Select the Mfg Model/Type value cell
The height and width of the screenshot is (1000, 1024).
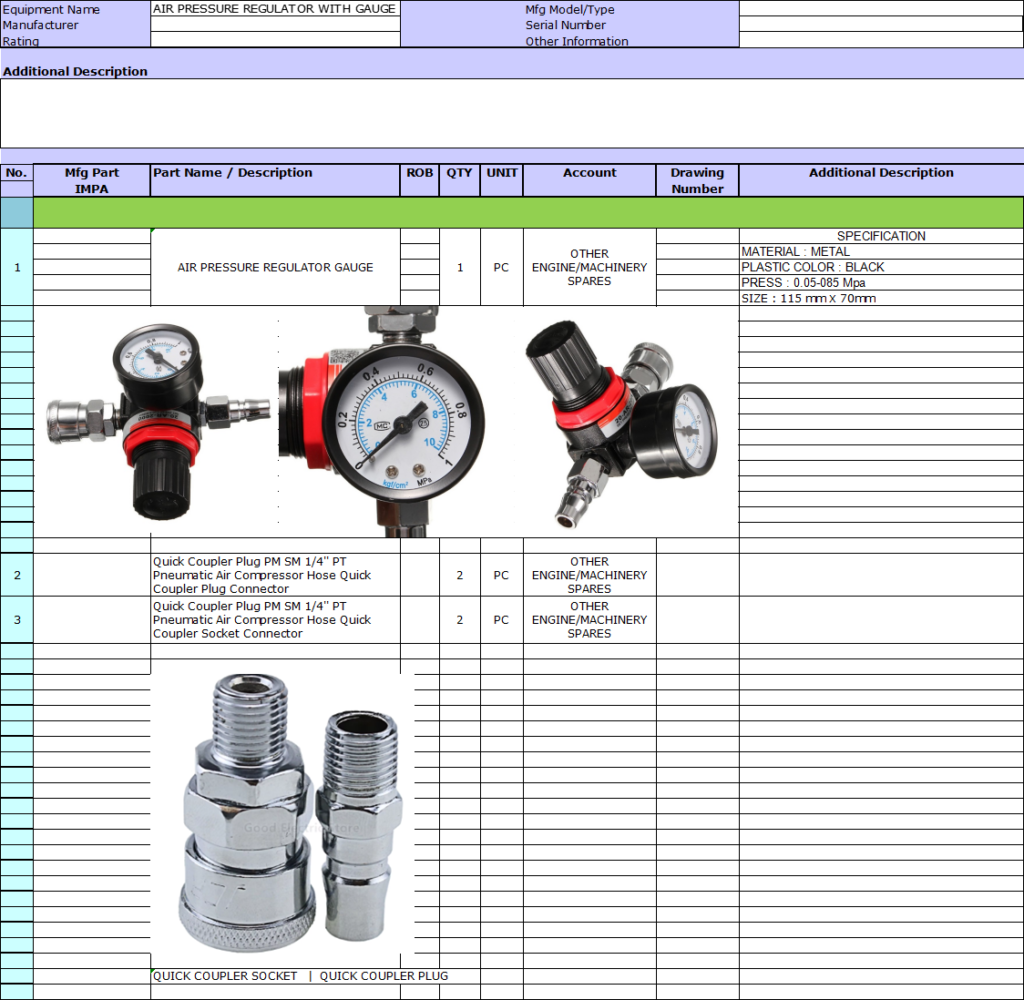880,9
